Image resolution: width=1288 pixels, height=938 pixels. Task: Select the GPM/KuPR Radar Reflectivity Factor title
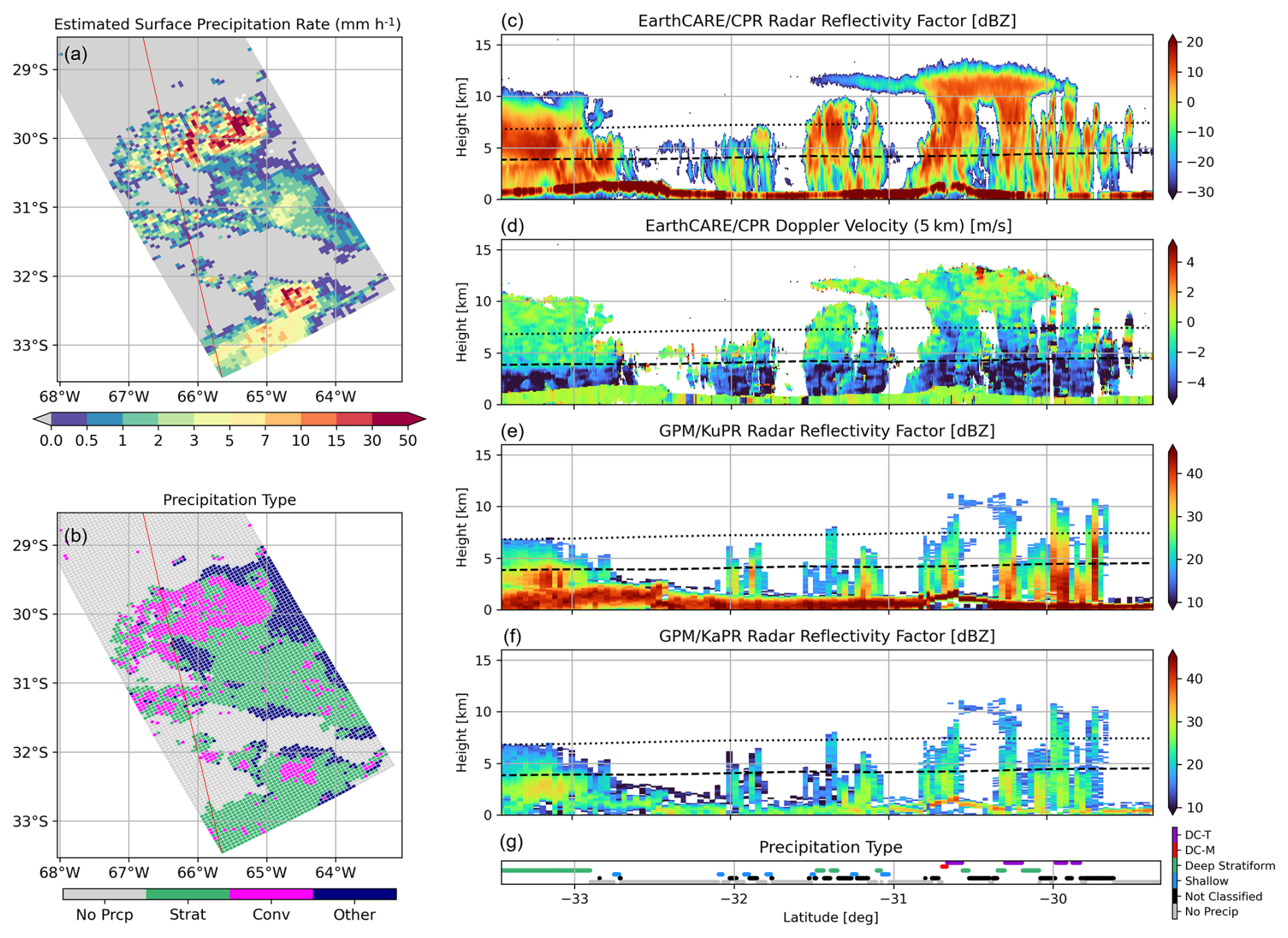tap(826, 431)
